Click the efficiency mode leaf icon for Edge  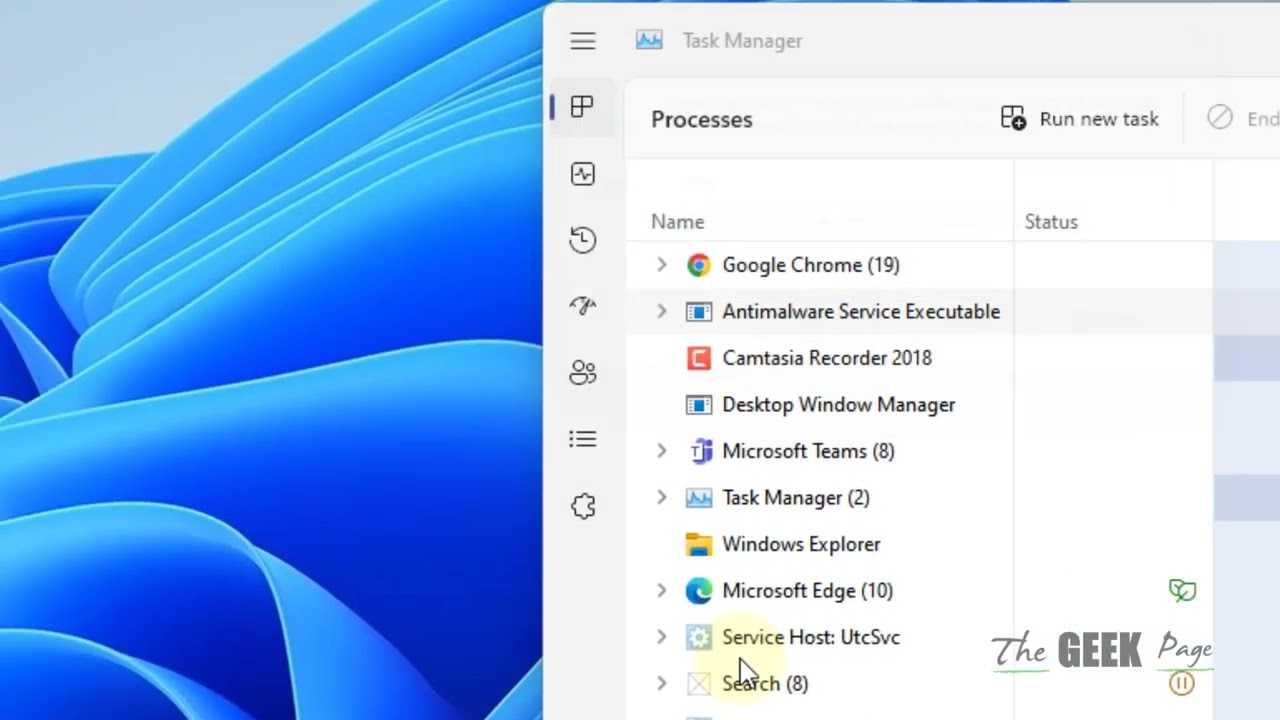tap(1182, 590)
